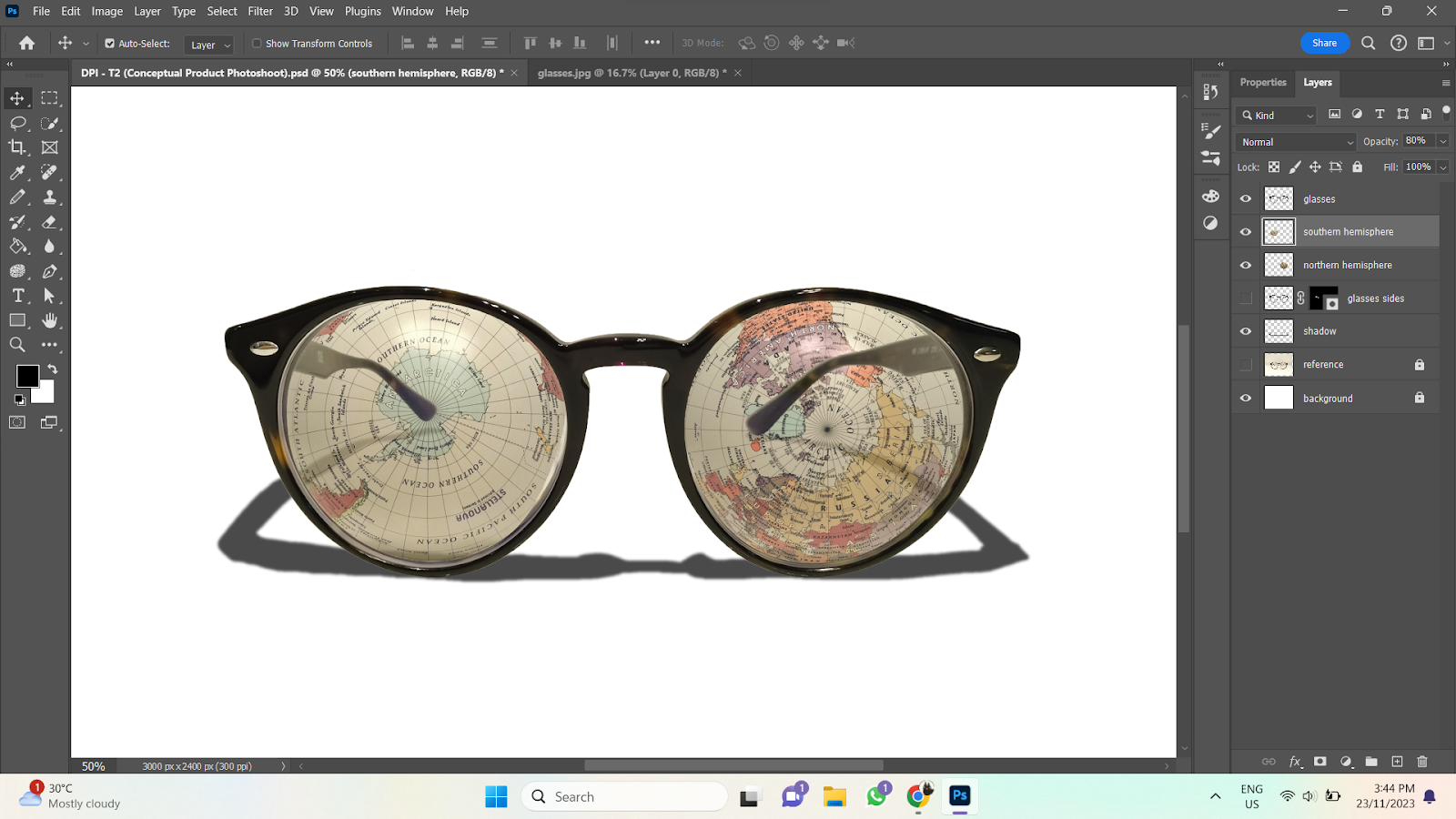Hide the background layer
Viewport: 1456px width, 819px height.
pyautogui.click(x=1246, y=398)
